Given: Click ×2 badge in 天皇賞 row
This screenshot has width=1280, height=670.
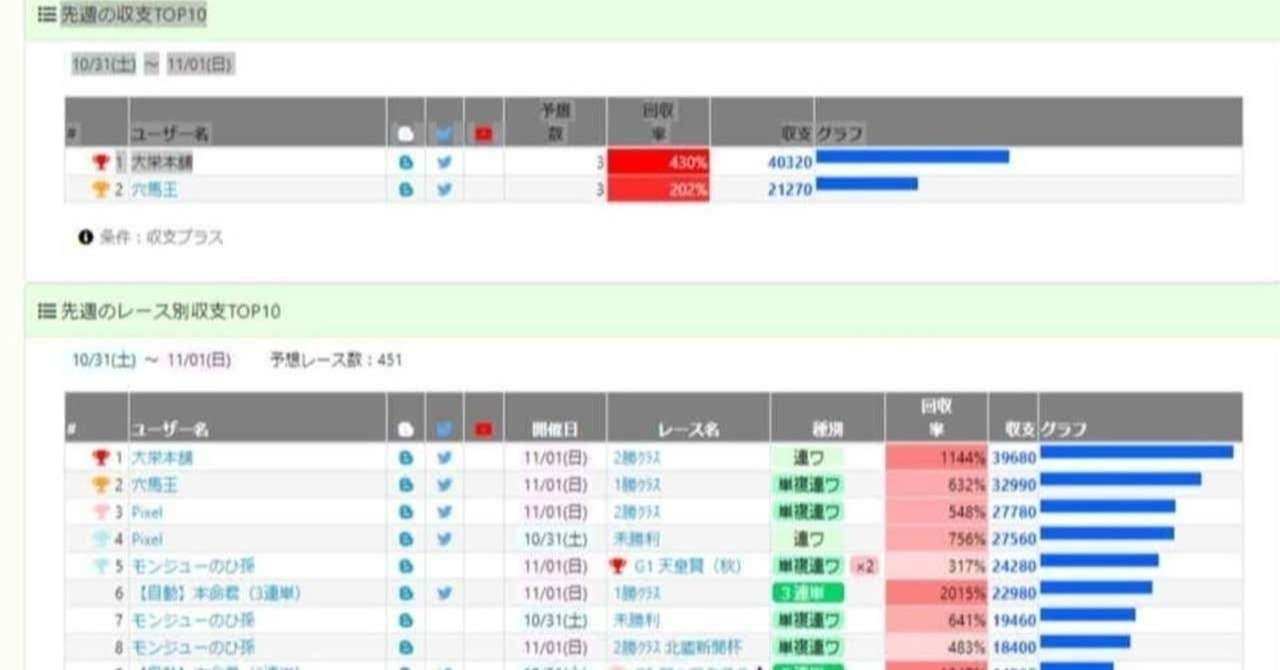Looking at the screenshot, I should 864,566.
